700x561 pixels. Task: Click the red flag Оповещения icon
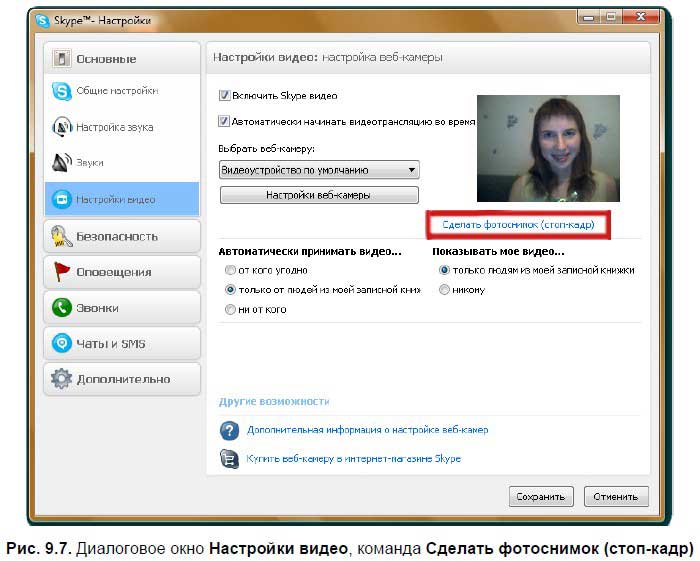click(x=62, y=272)
